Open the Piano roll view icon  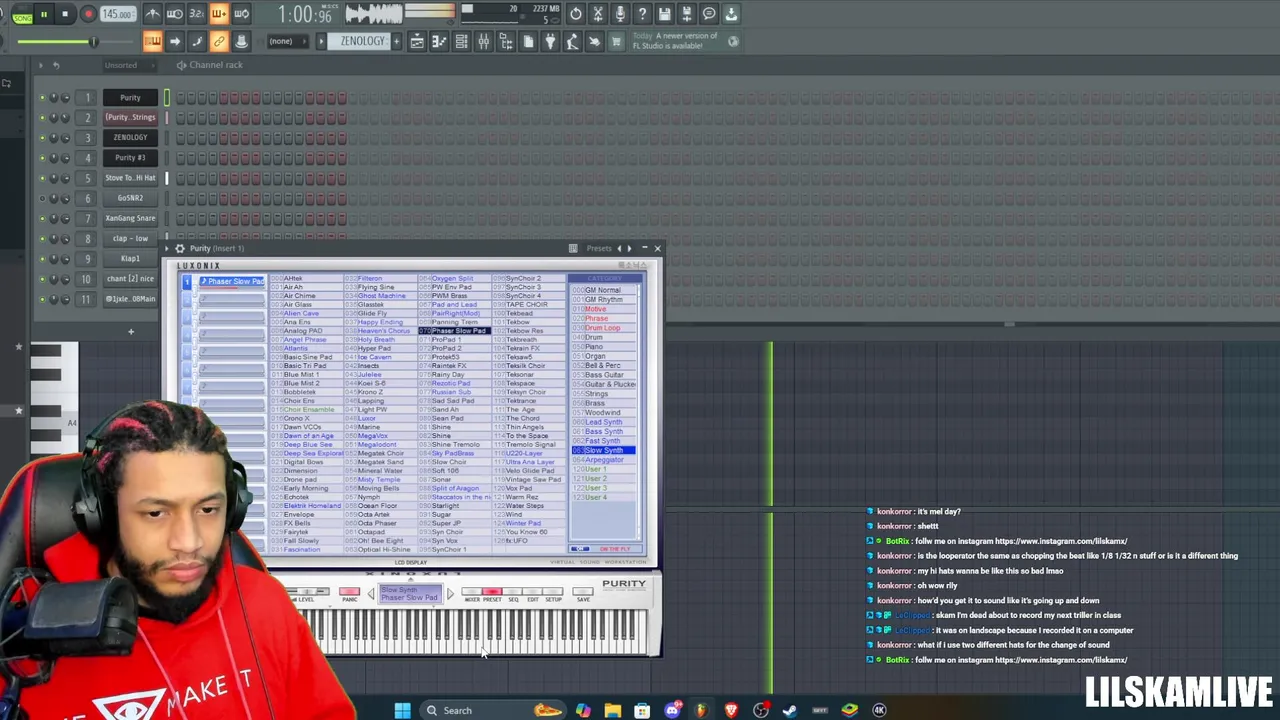[x=439, y=41]
